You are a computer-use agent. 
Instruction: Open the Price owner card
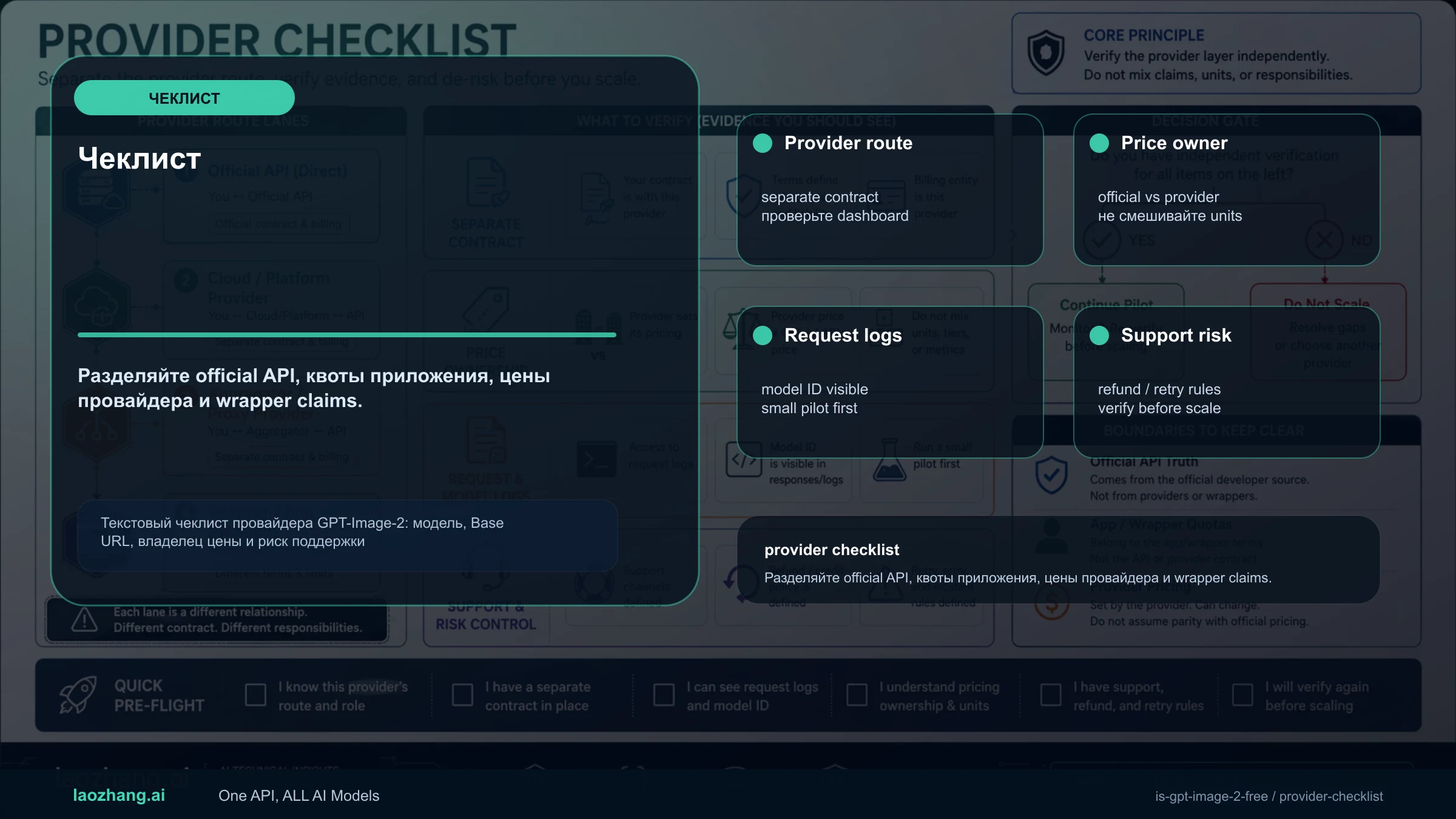(1227, 190)
